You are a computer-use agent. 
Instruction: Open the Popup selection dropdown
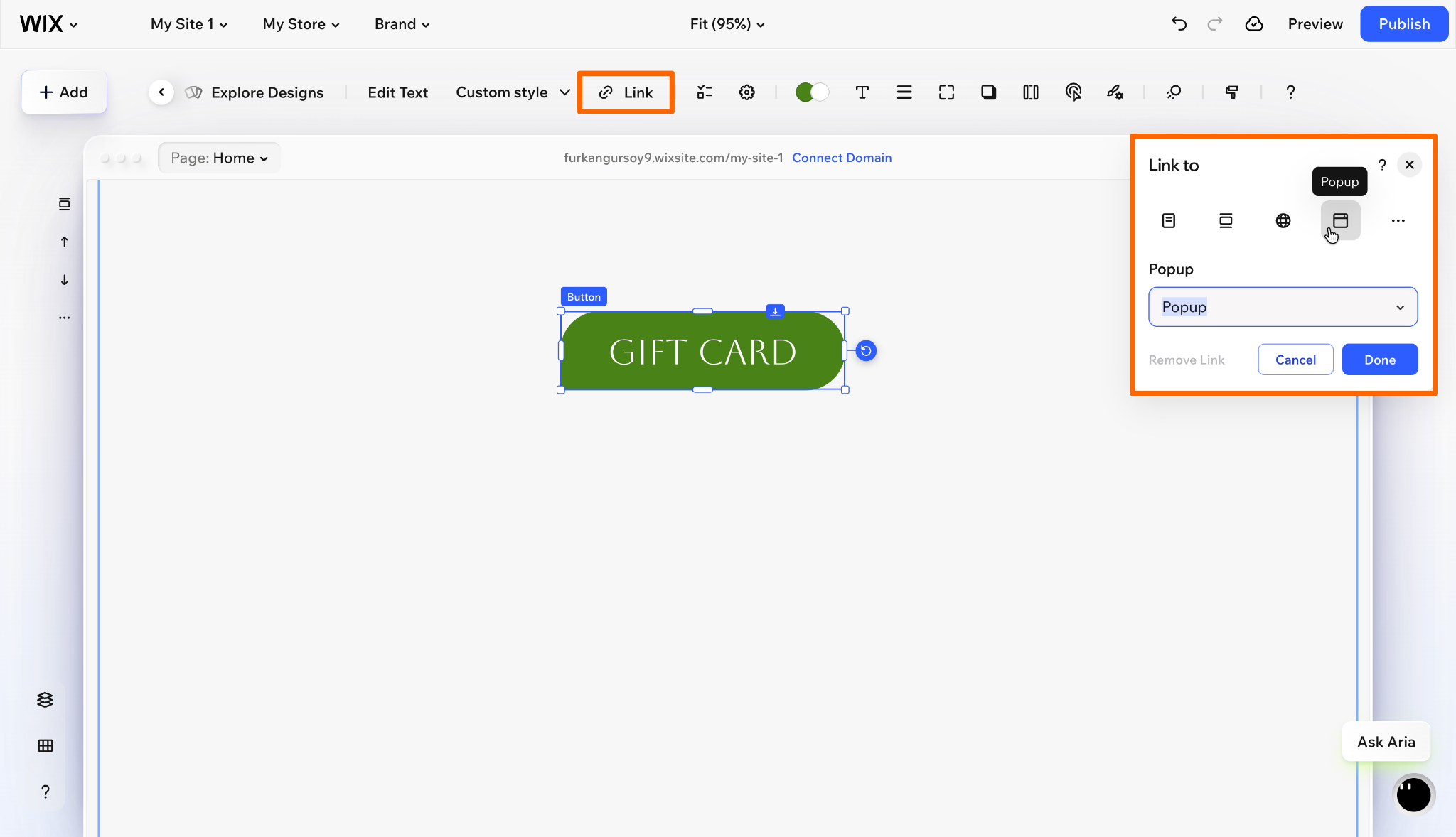[1283, 307]
